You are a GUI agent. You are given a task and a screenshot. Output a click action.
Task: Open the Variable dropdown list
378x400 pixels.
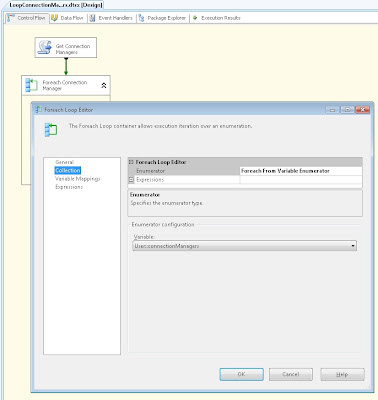[353, 246]
